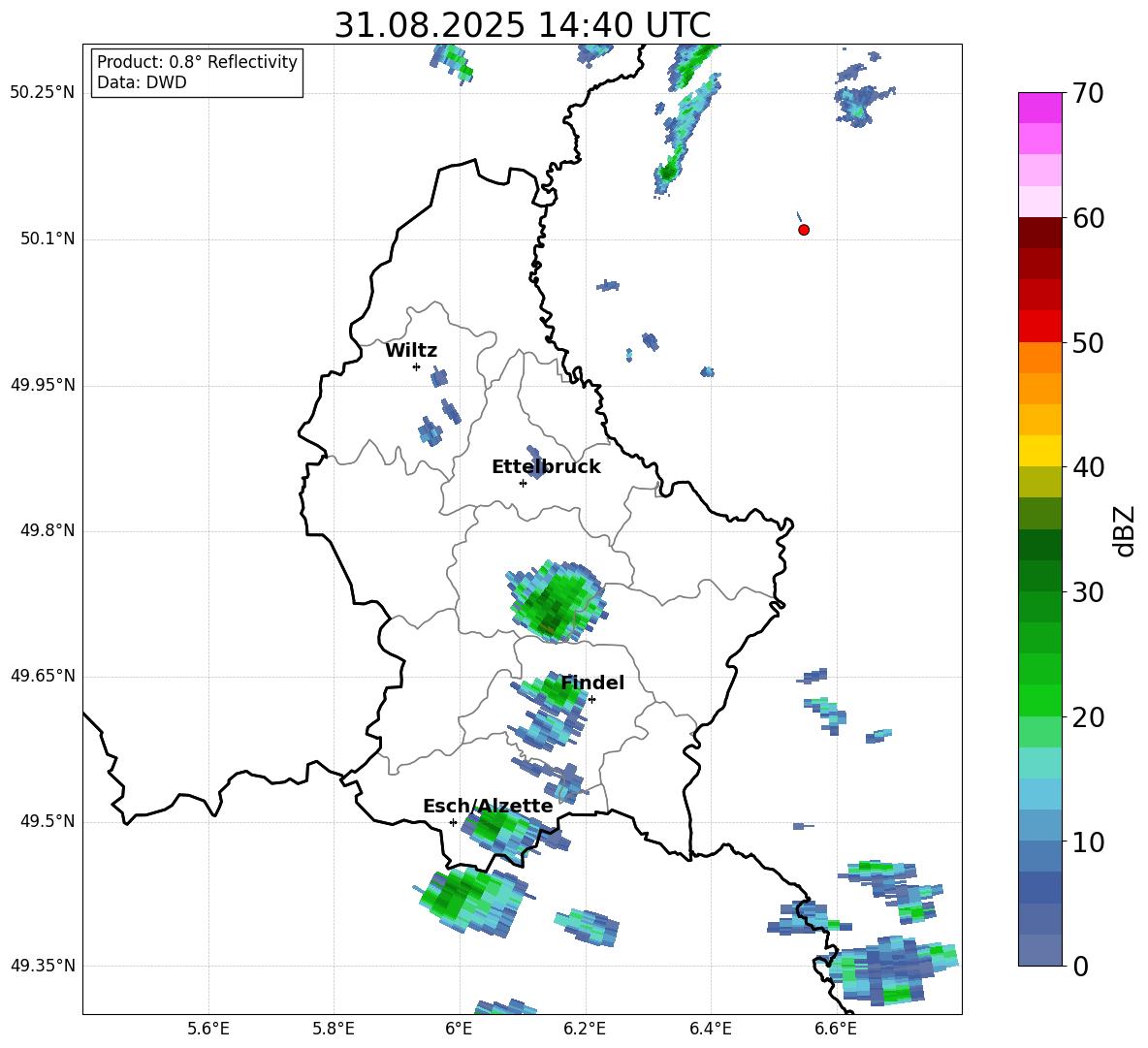Select the Wiltz cross marker
Viewport: 1148px width, 1048px height.
click(416, 366)
